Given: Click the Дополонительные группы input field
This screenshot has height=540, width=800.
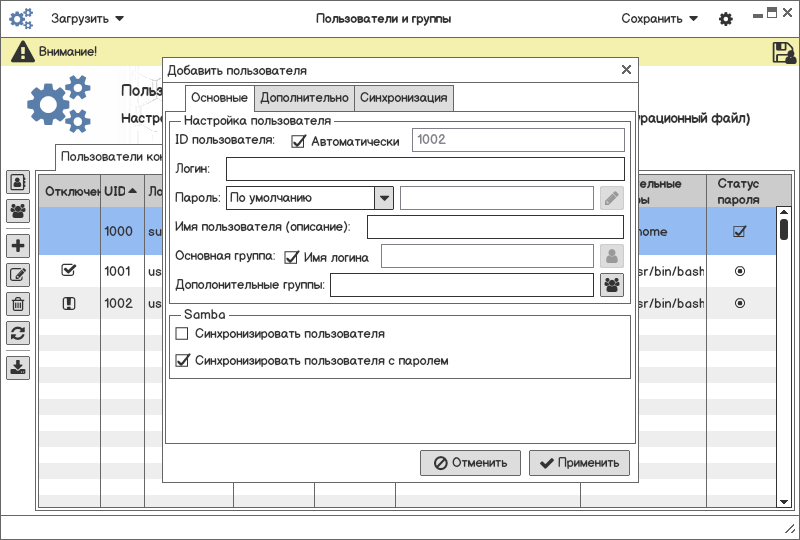Looking at the screenshot, I should 462,285.
